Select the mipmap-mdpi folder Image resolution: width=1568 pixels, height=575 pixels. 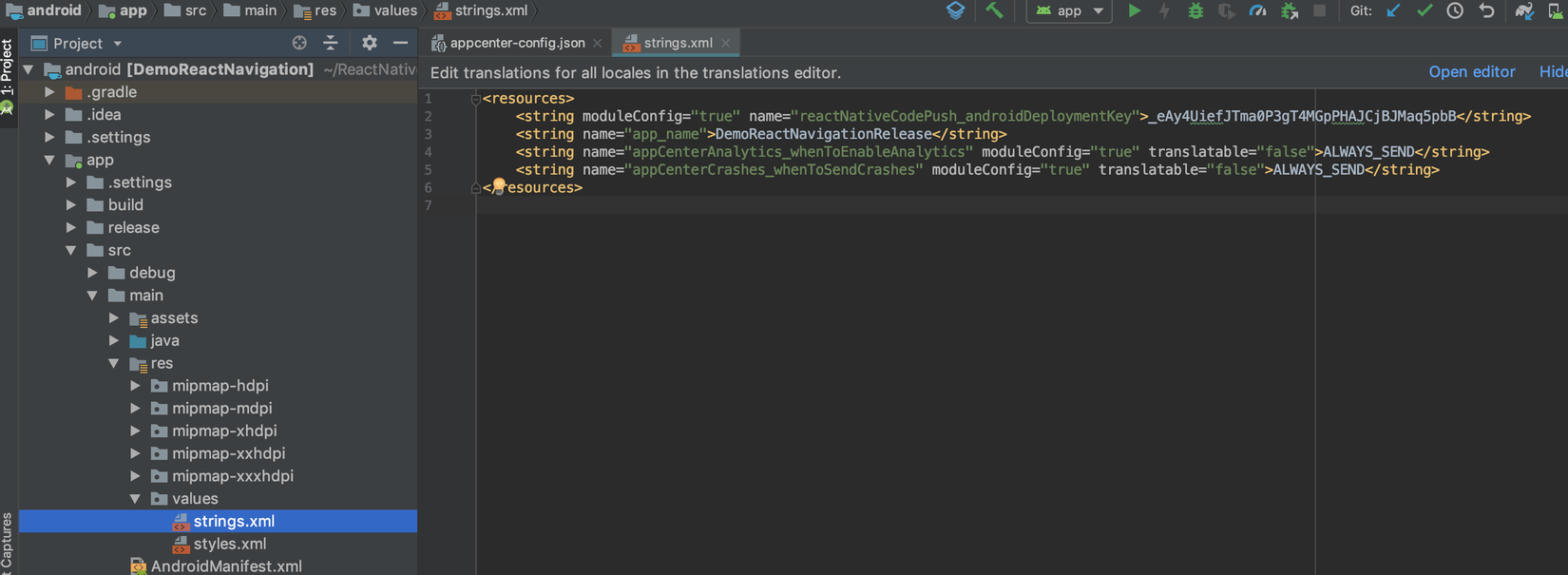point(221,409)
